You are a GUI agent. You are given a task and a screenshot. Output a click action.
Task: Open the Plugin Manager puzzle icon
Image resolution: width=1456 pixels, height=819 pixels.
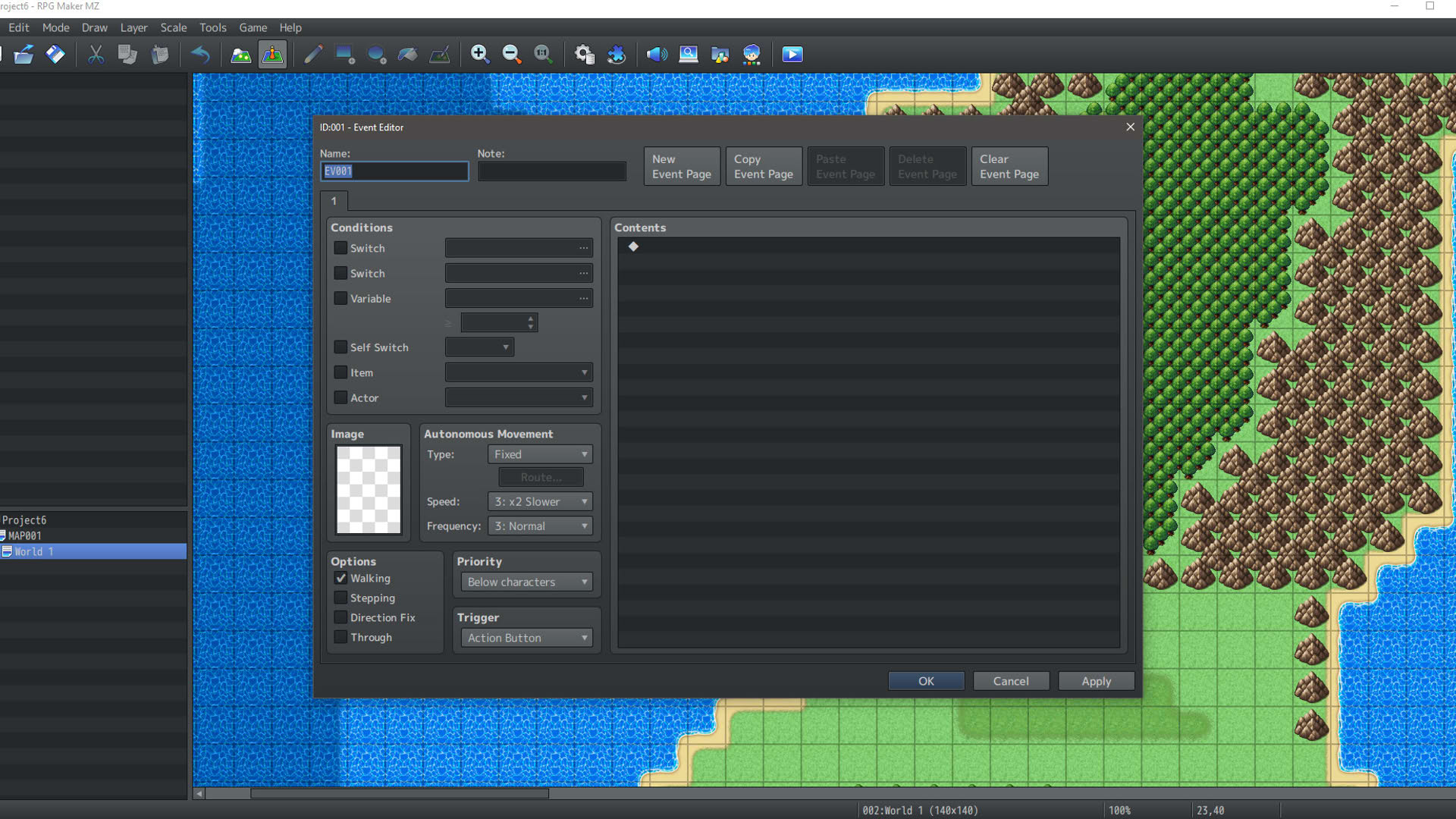[x=617, y=55]
